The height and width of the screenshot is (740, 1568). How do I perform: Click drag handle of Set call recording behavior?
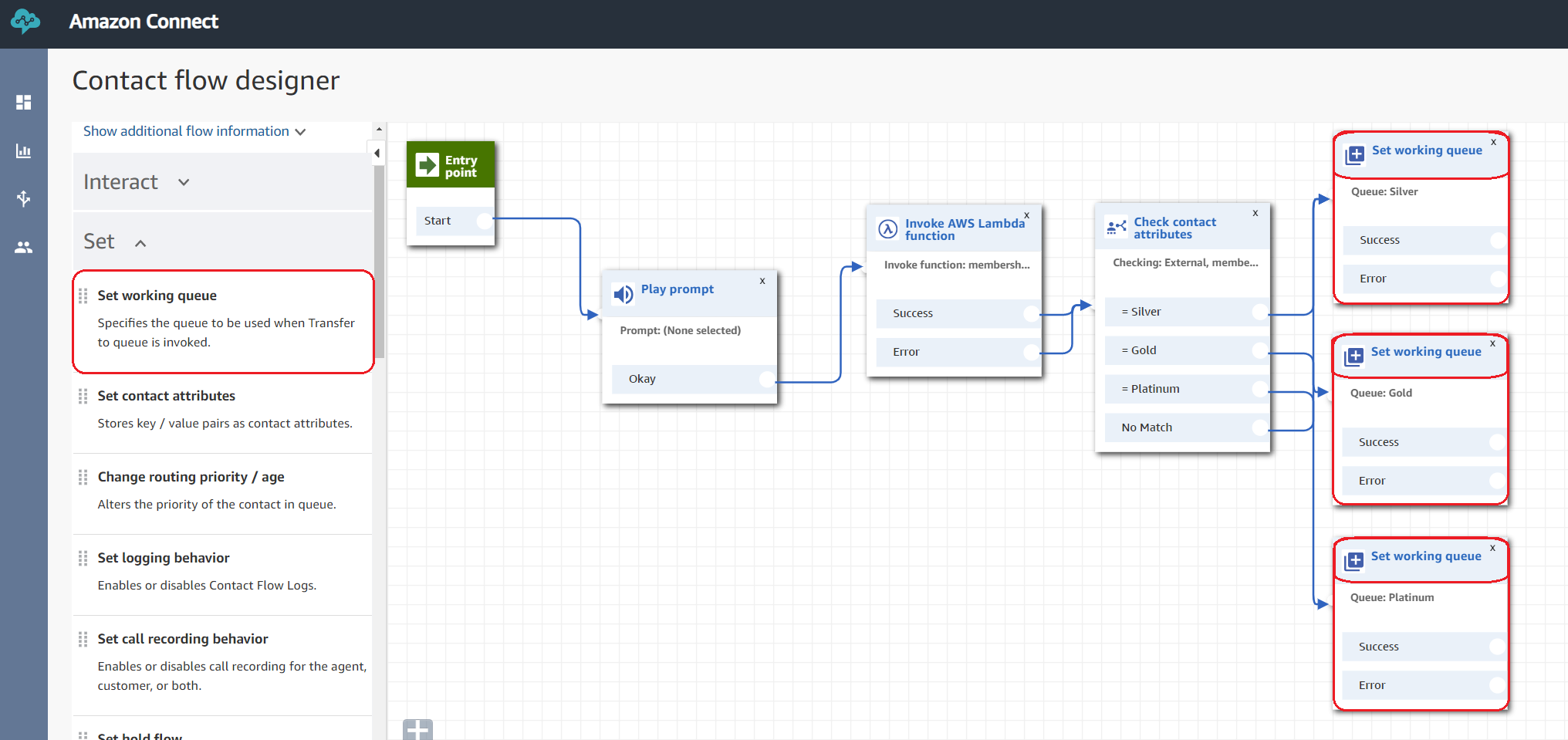pyautogui.click(x=83, y=640)
